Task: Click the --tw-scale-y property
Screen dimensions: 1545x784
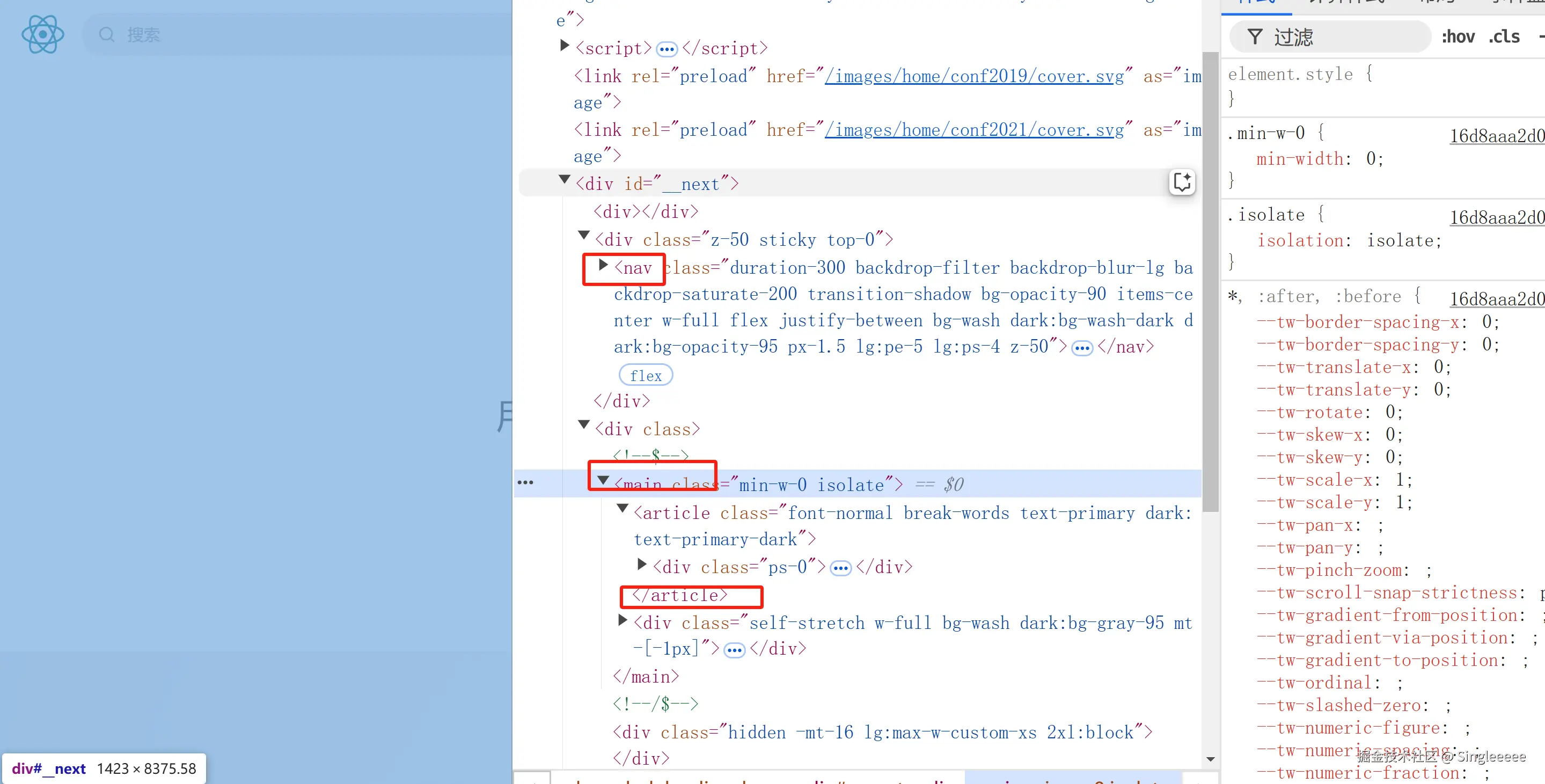Action: [1314, 503]
